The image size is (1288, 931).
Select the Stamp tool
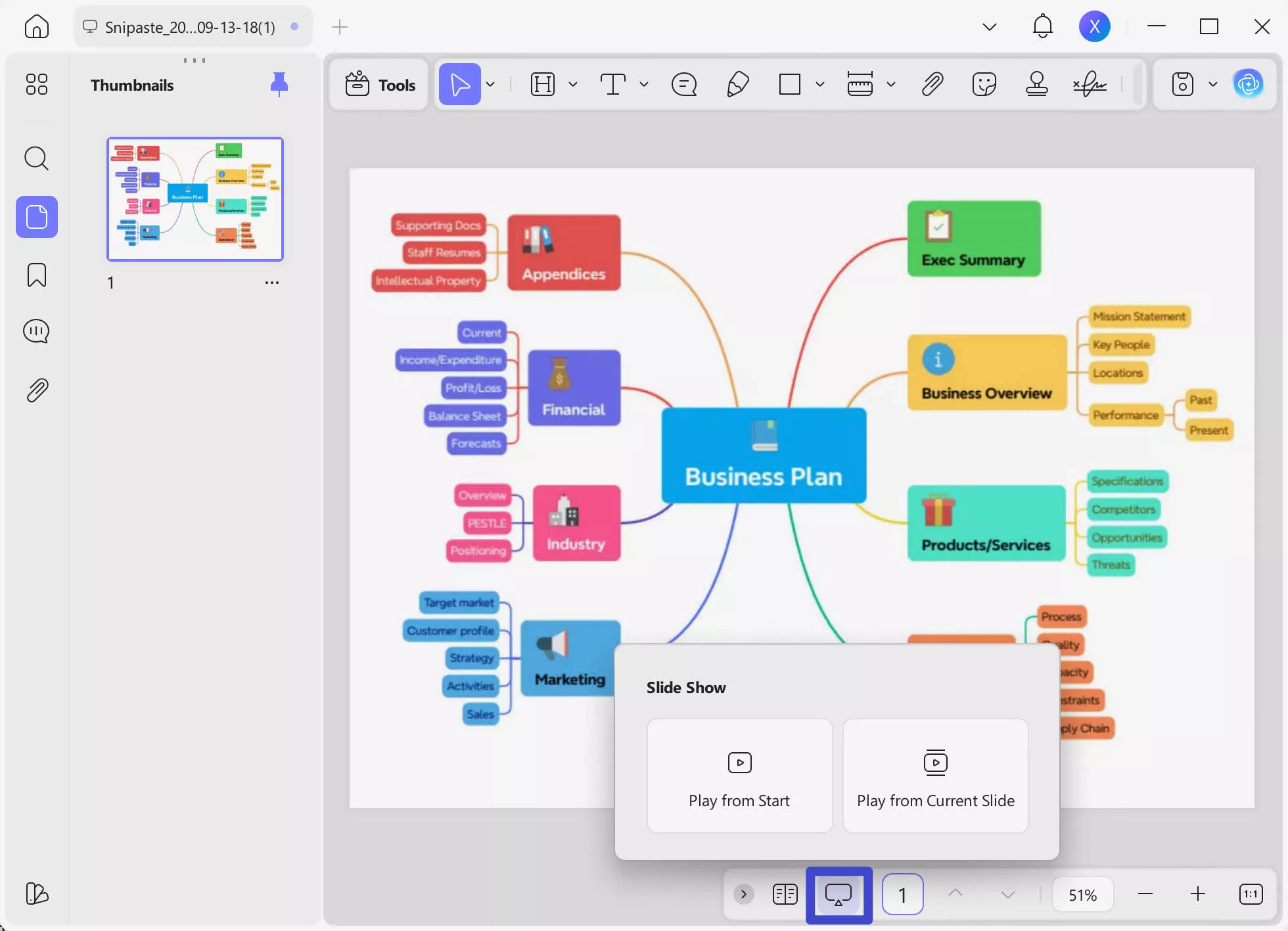point(1037,84)
